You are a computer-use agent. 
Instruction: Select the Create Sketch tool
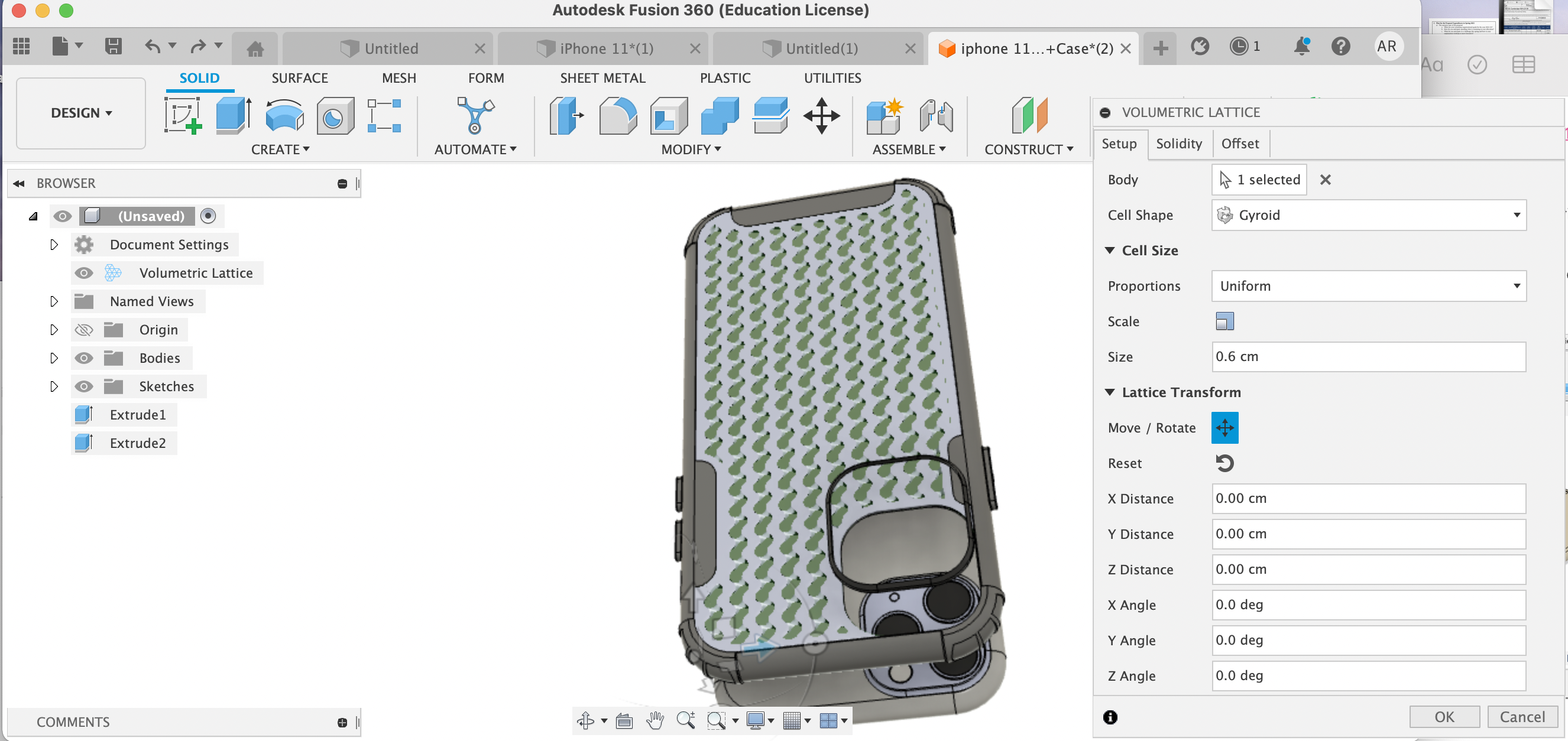point(183,116)
